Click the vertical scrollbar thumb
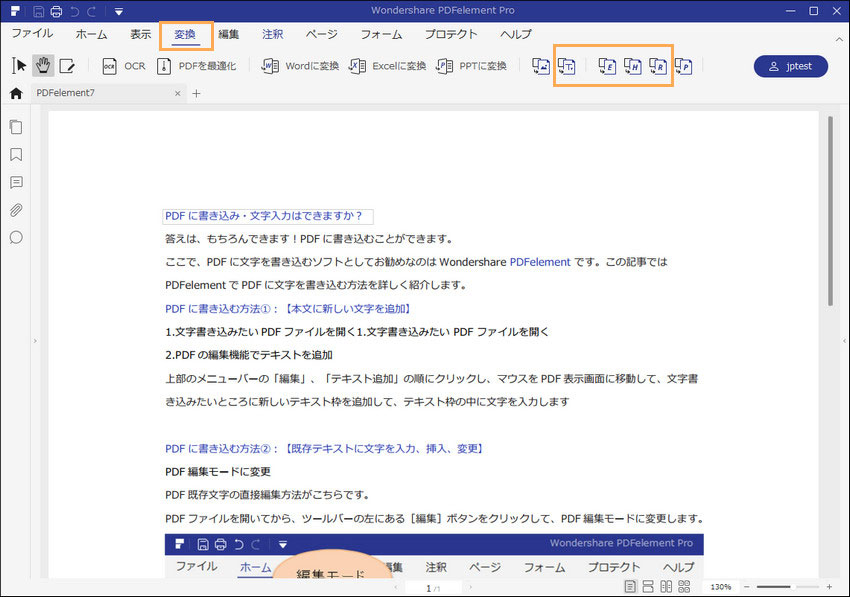Image resolution: width=850 pixels, height=597 pixels. pyautogui.click(x=830, y=211)
